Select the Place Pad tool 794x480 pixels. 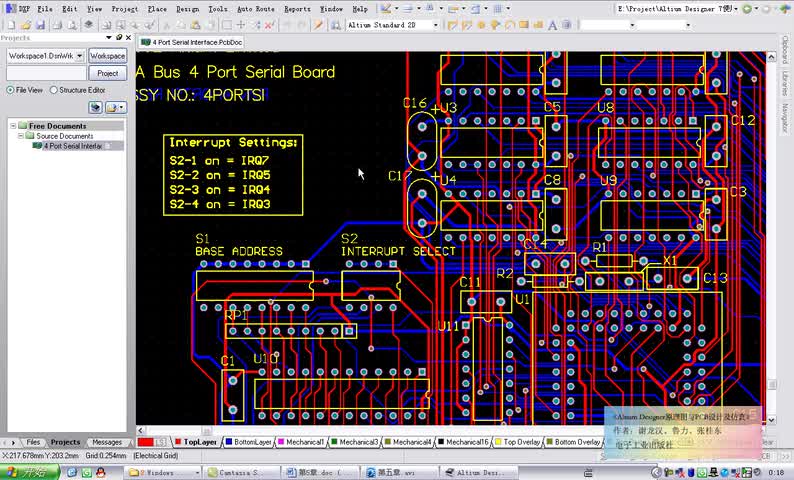(x=481, y=25)
